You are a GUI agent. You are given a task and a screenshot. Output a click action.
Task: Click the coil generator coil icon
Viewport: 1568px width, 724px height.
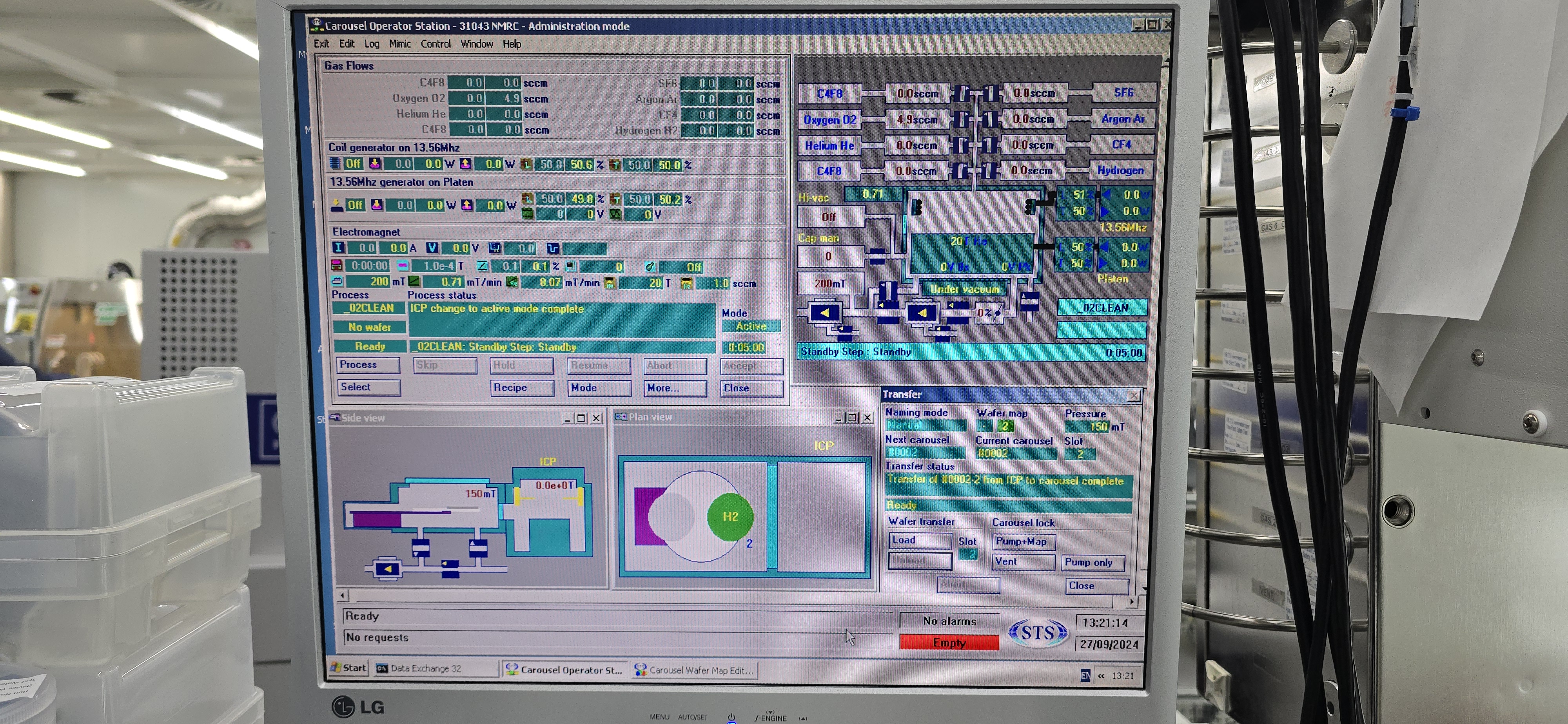point(335,164)
